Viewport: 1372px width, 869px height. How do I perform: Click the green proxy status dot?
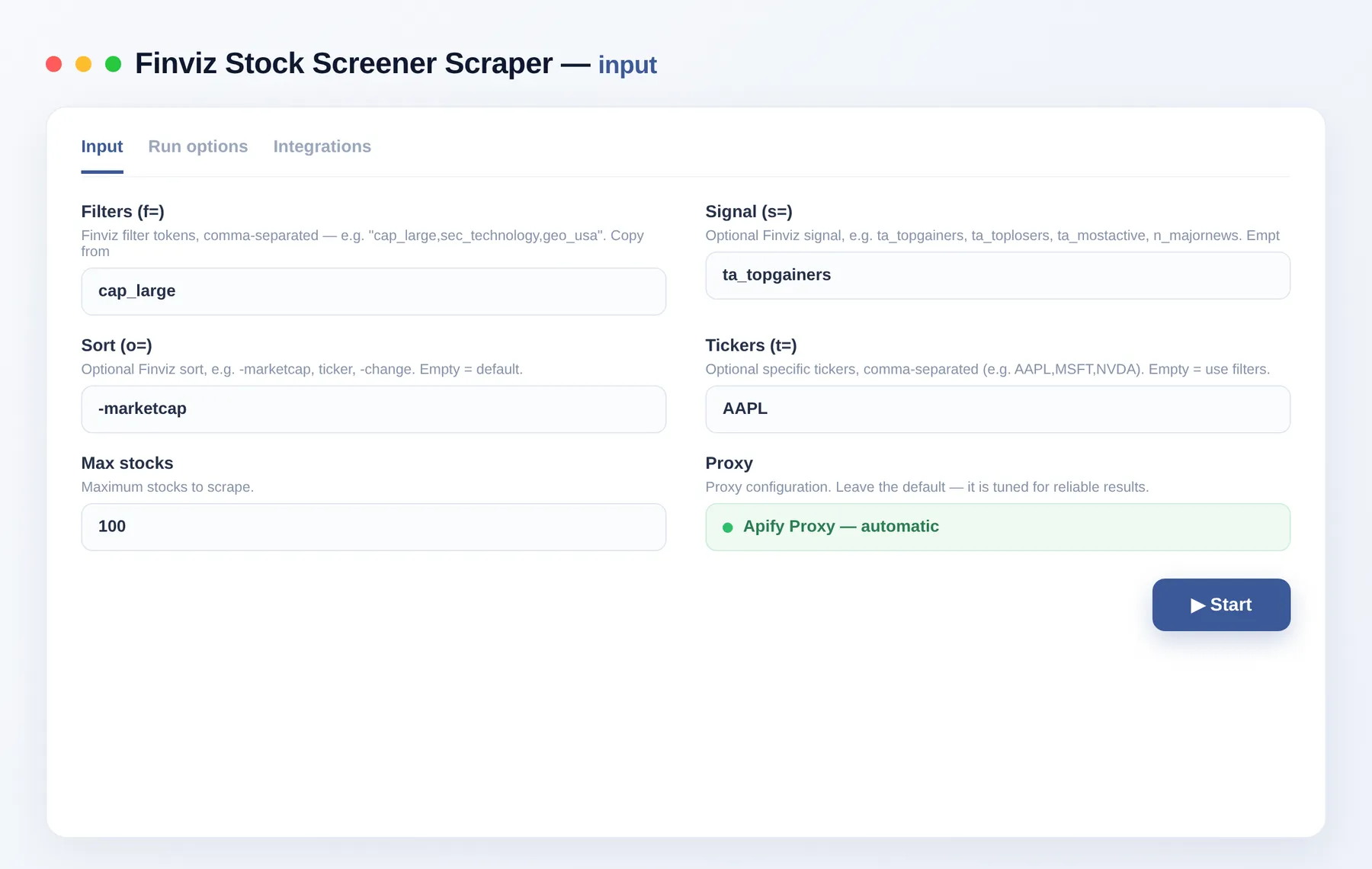pyautogui.click(x=728, y=527)
